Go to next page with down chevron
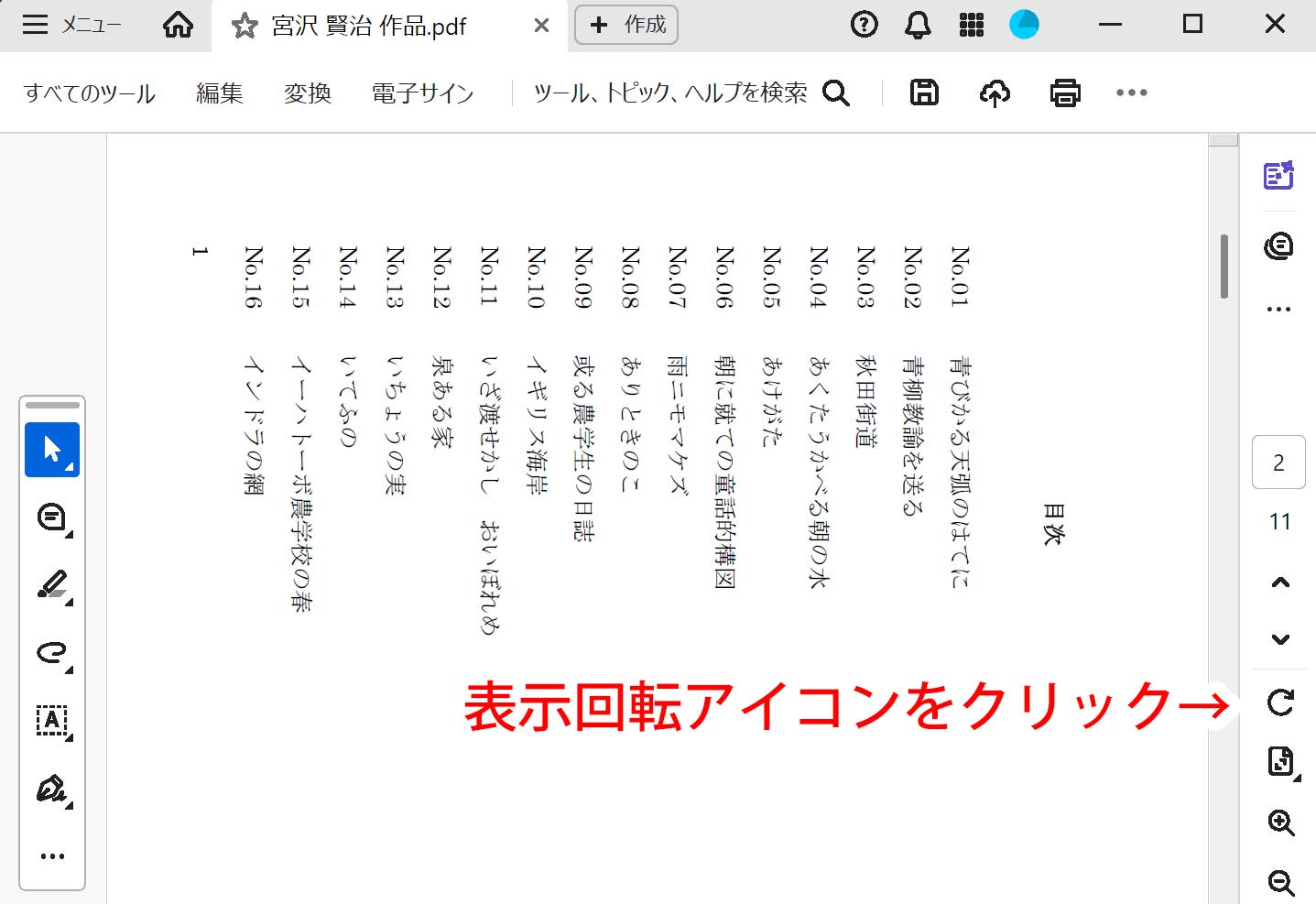The image size is (1316, 904). pyautogui.click(x=1280, y=639)
